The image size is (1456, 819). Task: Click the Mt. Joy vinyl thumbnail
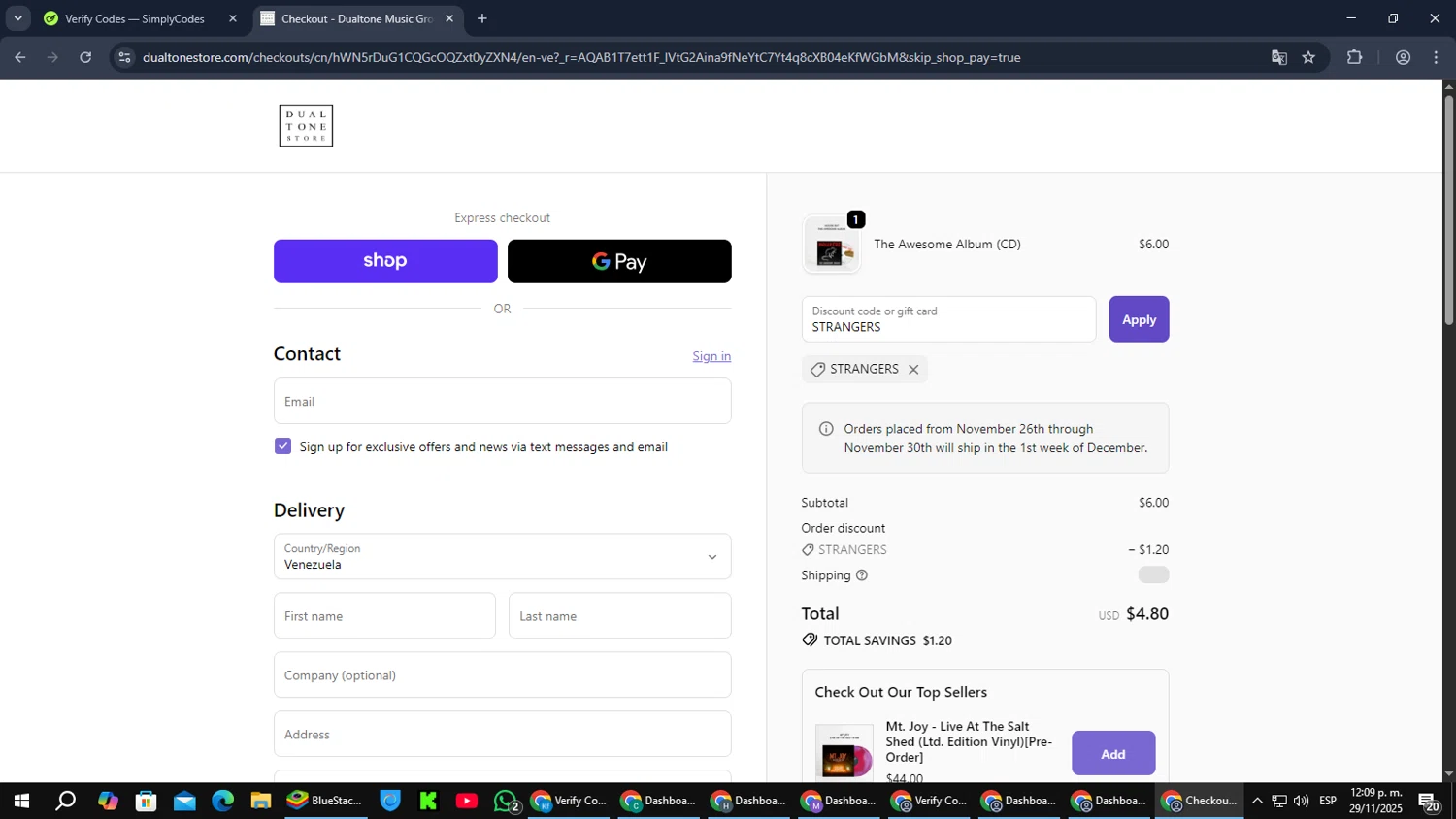tap(844, 753)
